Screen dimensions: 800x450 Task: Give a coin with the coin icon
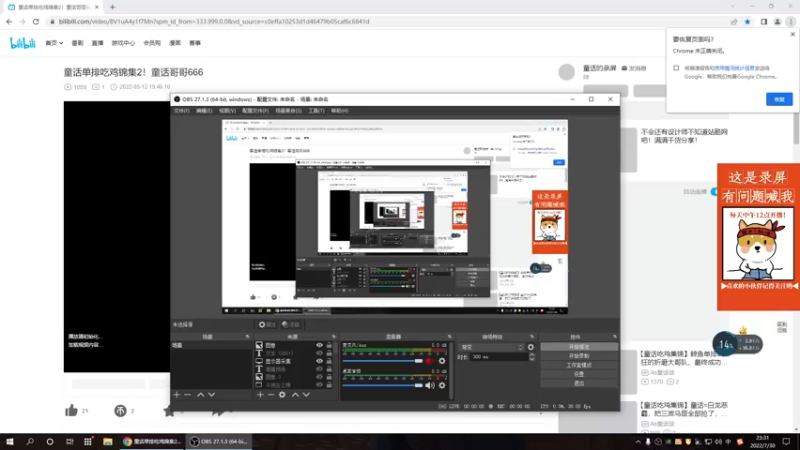pos(120,410)
